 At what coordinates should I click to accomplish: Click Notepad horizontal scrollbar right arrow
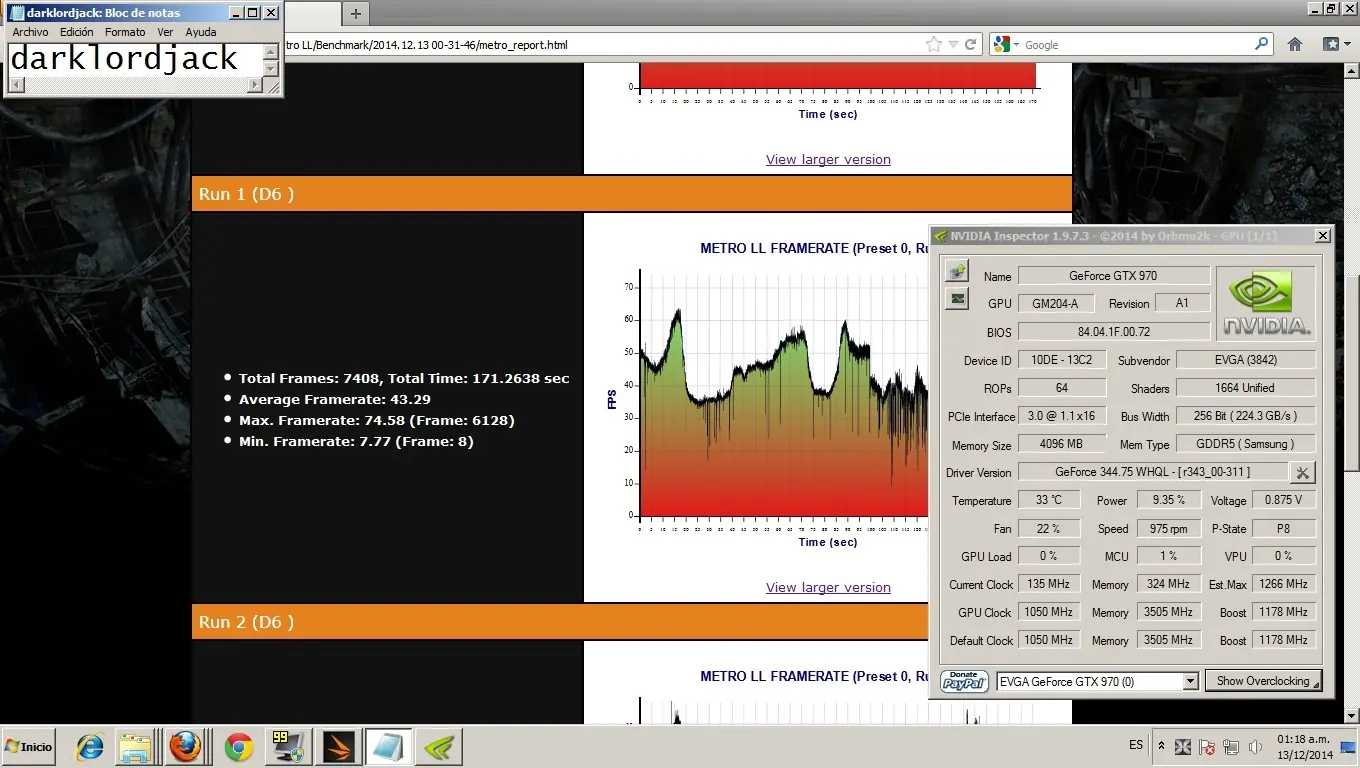point(254,85)
